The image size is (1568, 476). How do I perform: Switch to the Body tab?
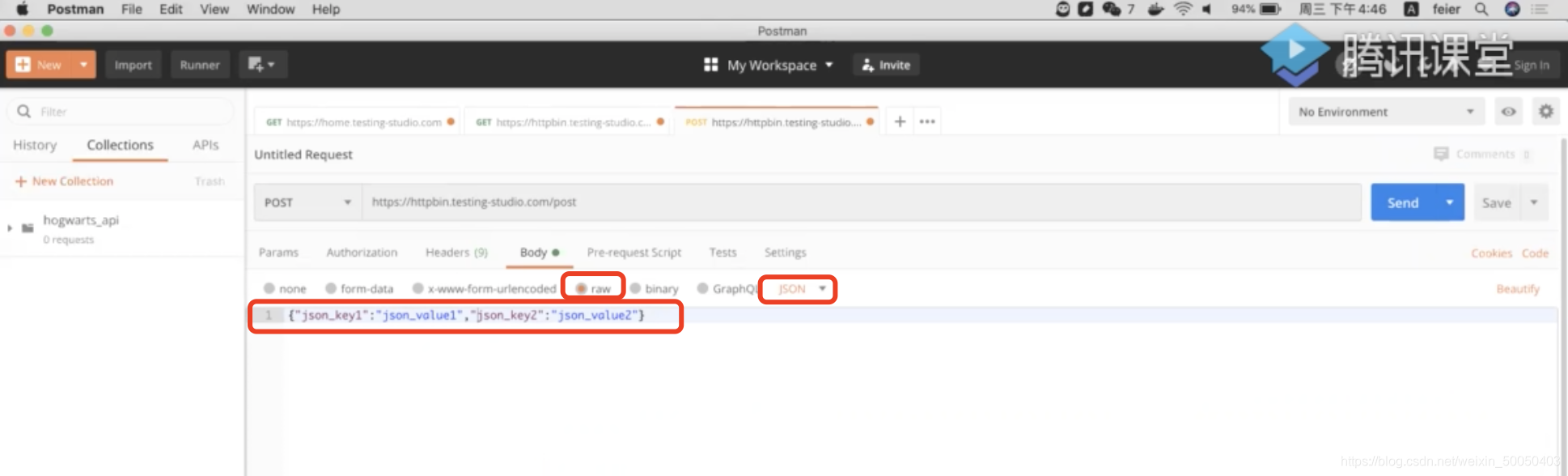tap(539, 253)
